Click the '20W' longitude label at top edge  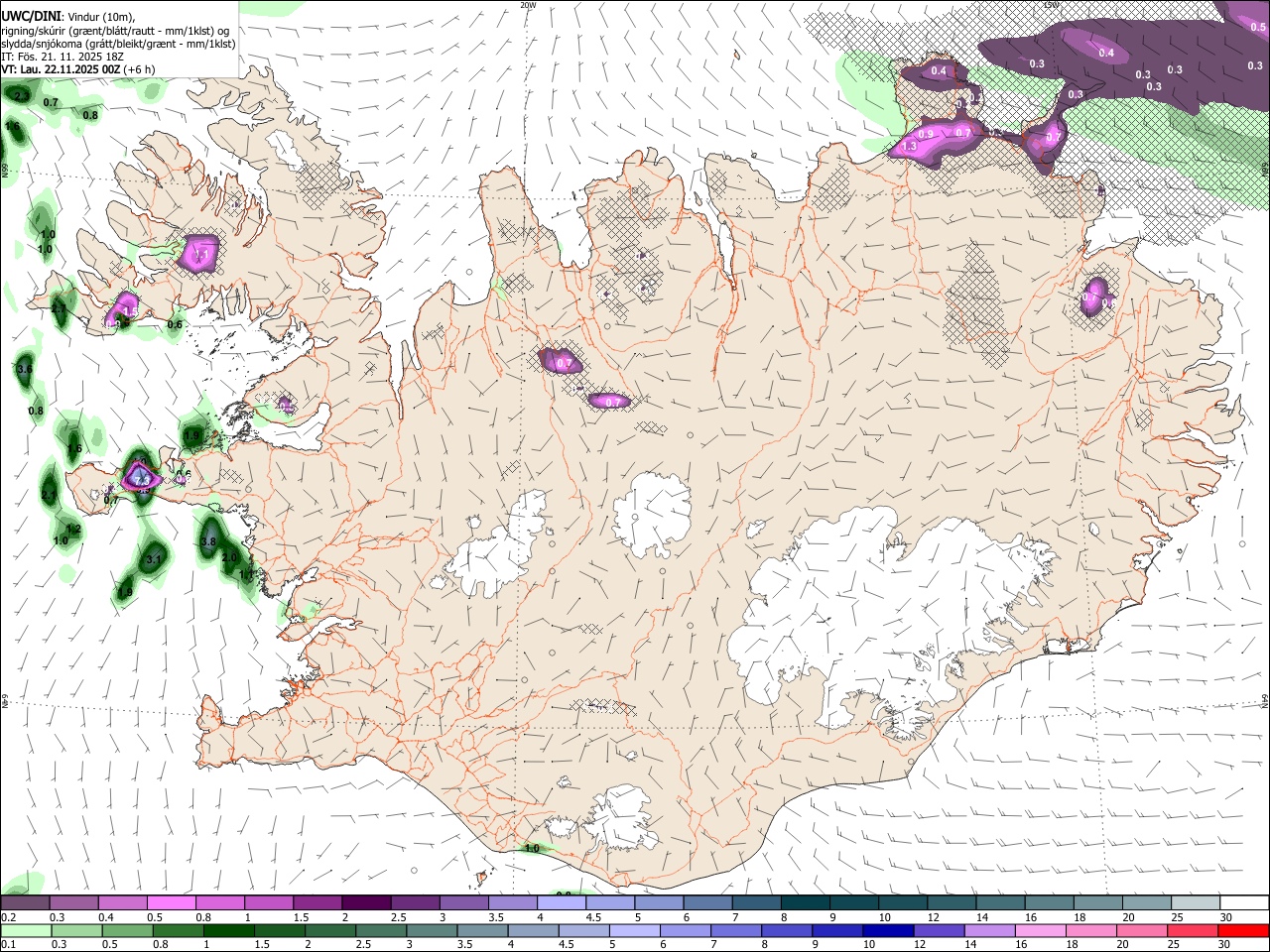[528, 5]
